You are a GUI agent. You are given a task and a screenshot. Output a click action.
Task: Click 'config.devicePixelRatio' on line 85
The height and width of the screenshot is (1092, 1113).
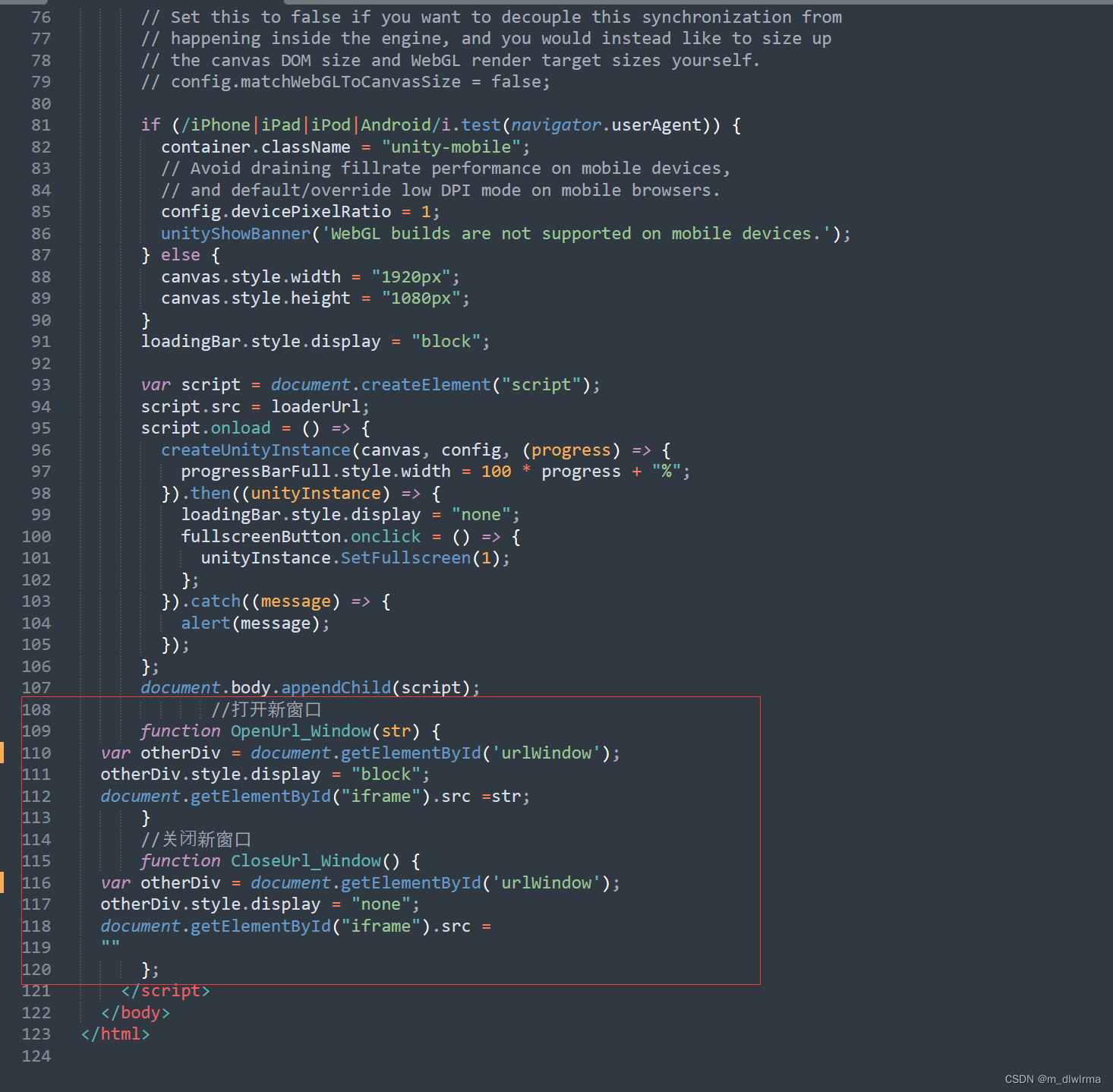tap(276, 212)
